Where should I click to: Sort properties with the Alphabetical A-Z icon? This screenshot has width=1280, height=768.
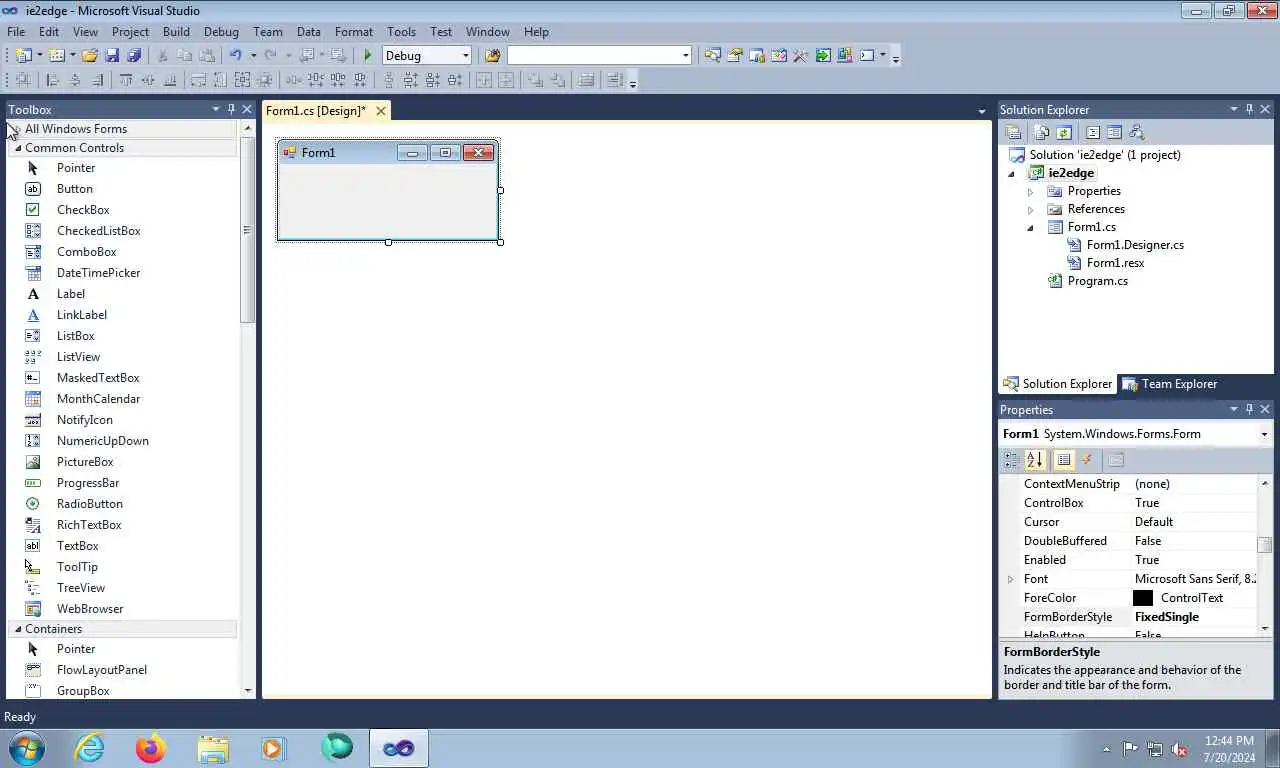click(1035, 460)
